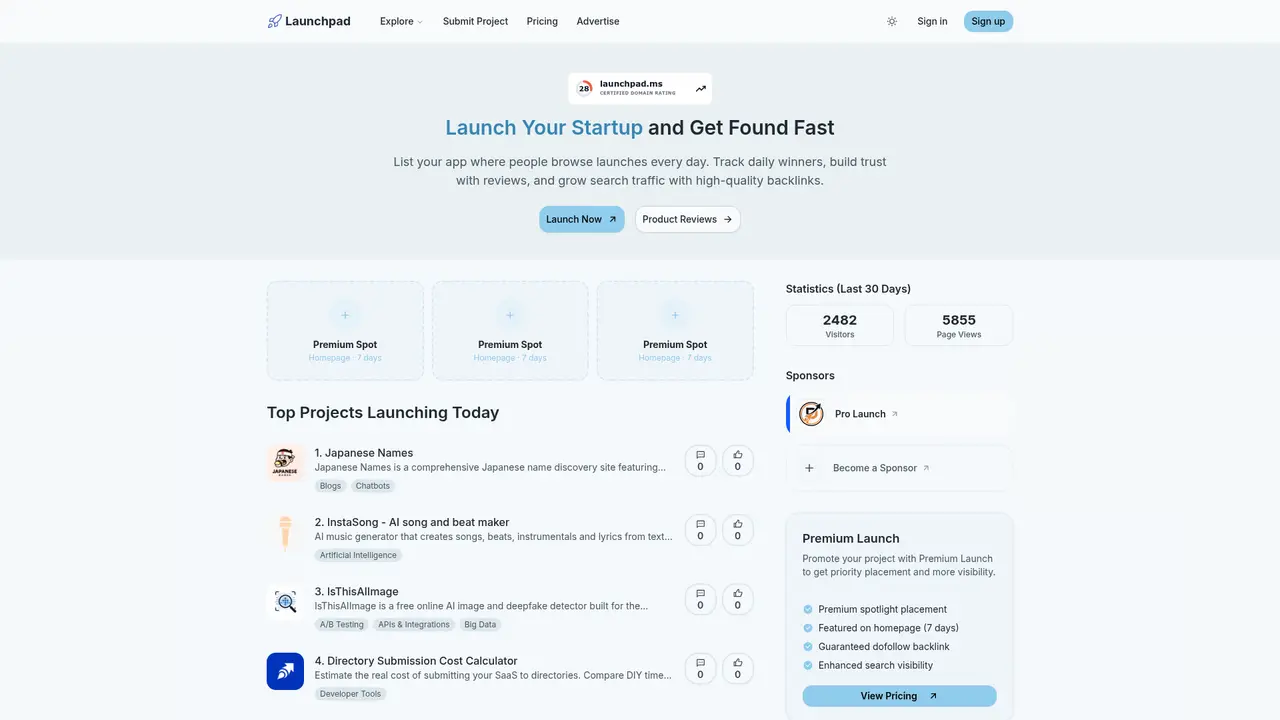Click the Pro Launch sponsor name

860,414
